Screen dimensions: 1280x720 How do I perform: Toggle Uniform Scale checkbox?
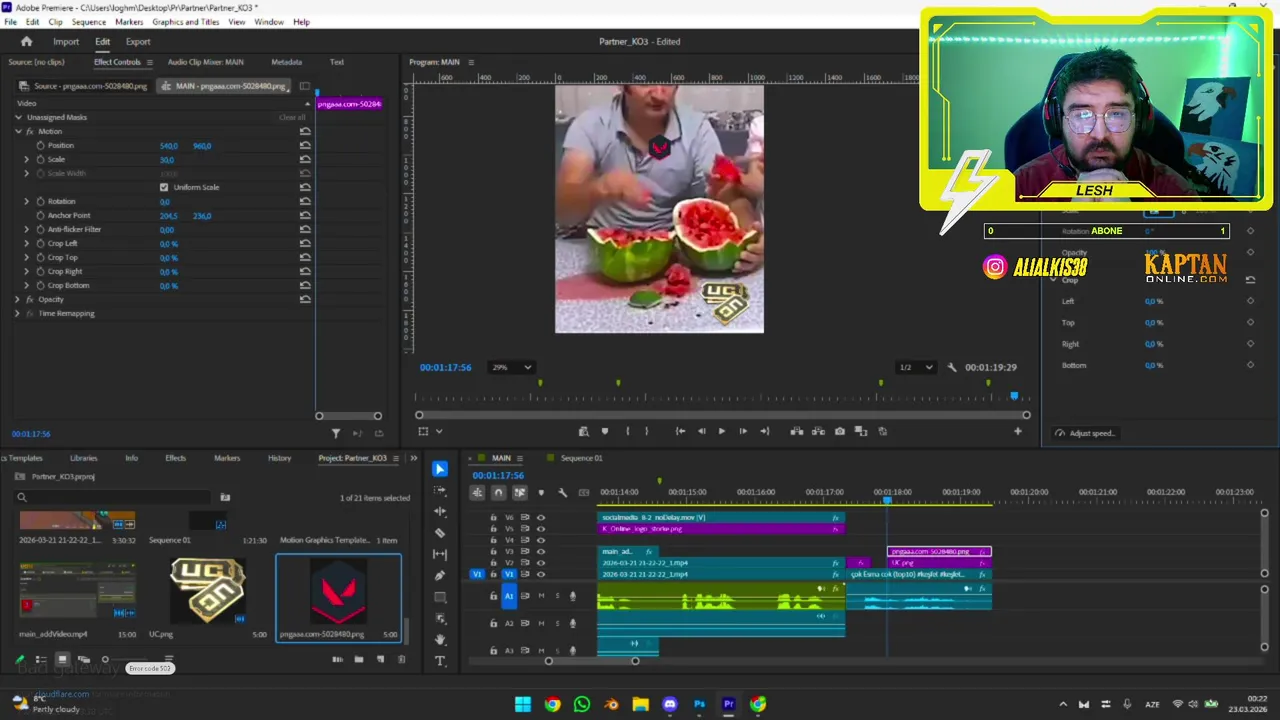click(164, 187)
